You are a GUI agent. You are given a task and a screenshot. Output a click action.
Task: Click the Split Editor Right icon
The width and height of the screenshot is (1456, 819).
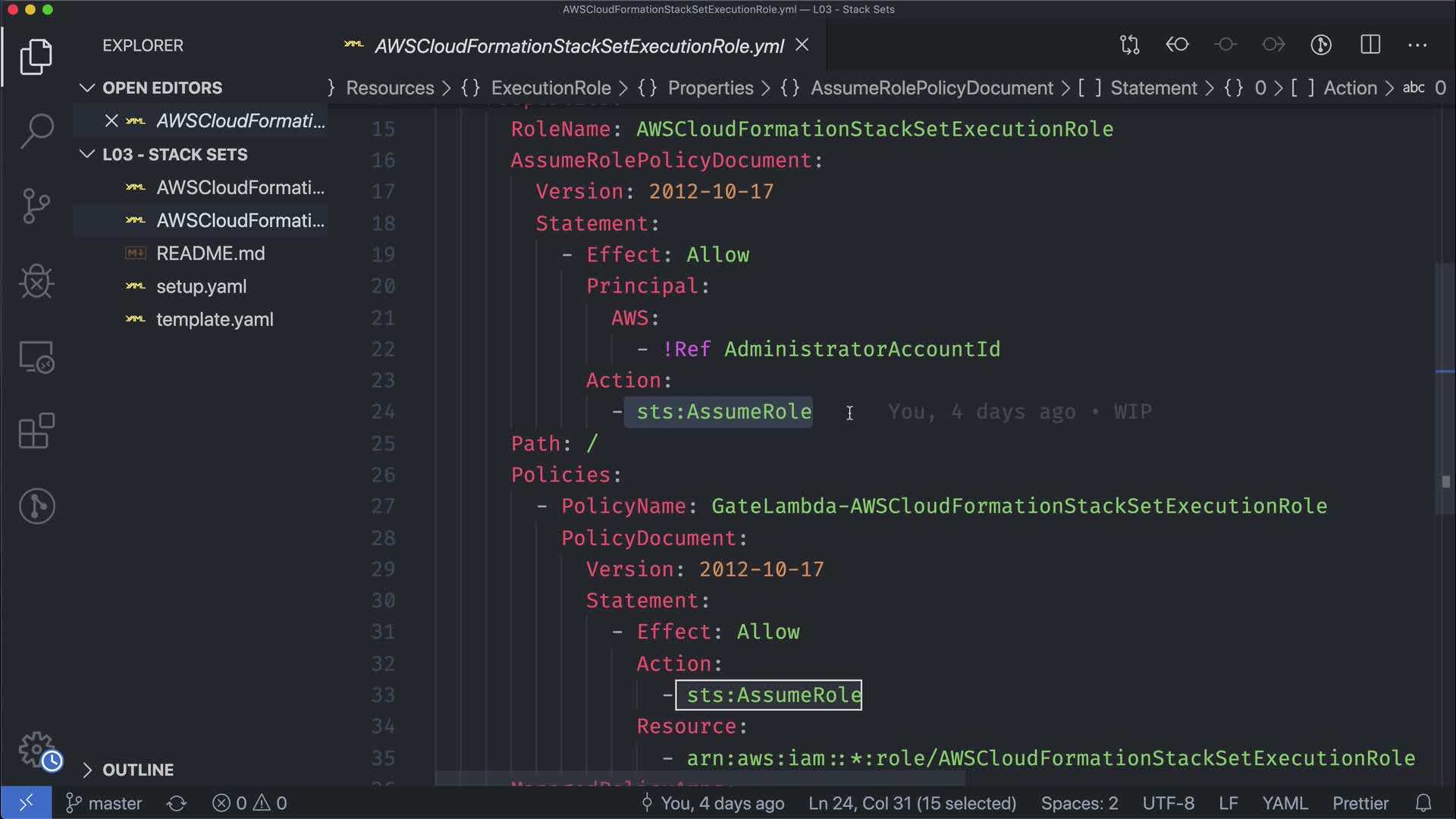click(x=1370, y=45)
